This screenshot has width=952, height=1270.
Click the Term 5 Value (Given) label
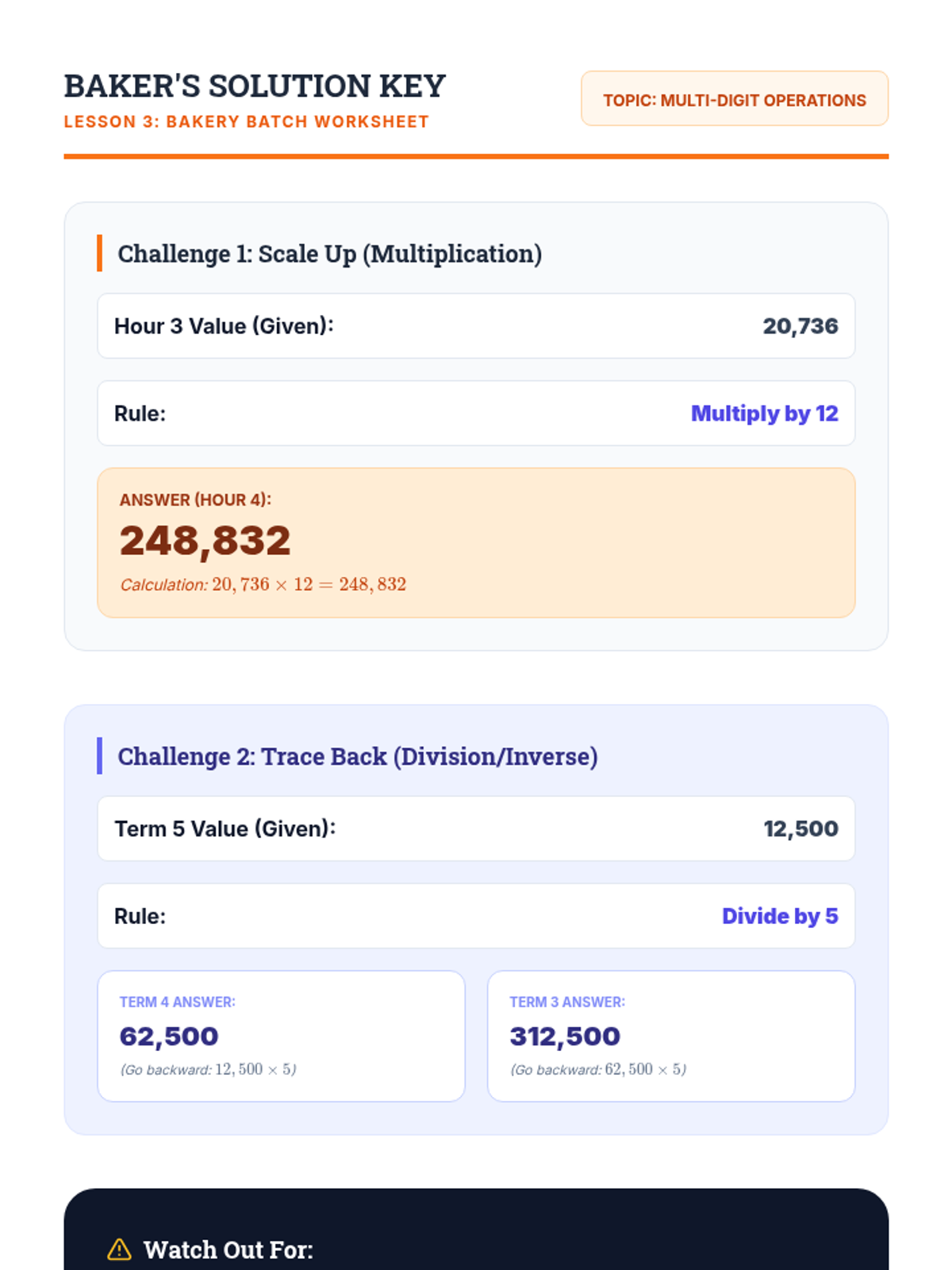[225, 829]
